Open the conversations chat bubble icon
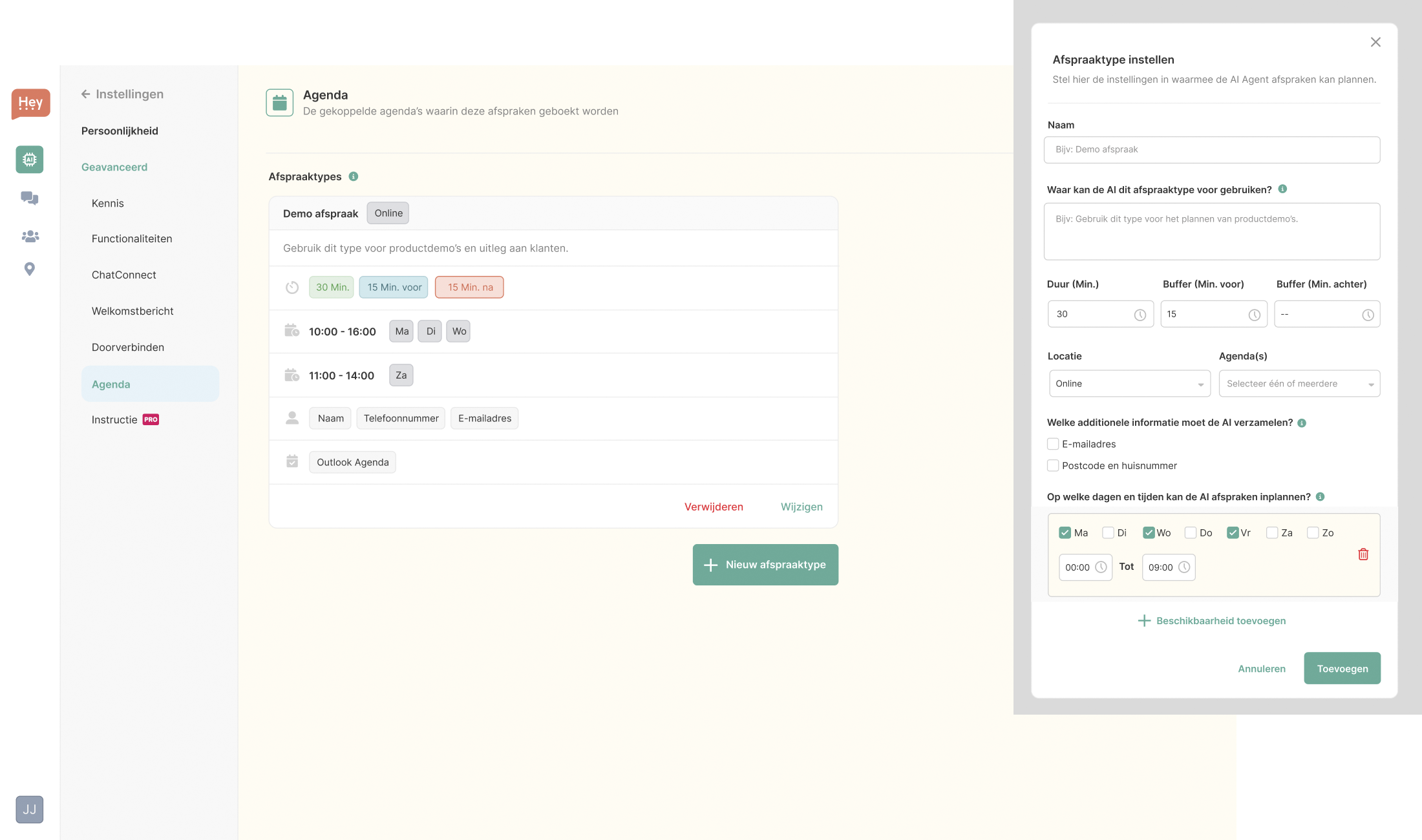This screenshot has height=840, width=1422. pyautogui.click(x=30, y=198)
